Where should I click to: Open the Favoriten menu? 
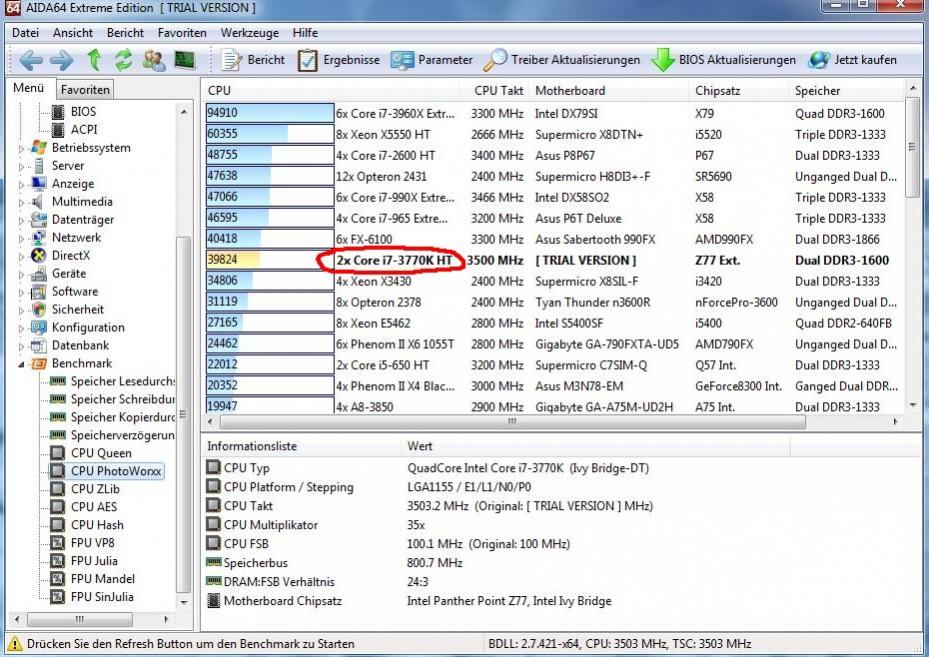tap(182, 33)
